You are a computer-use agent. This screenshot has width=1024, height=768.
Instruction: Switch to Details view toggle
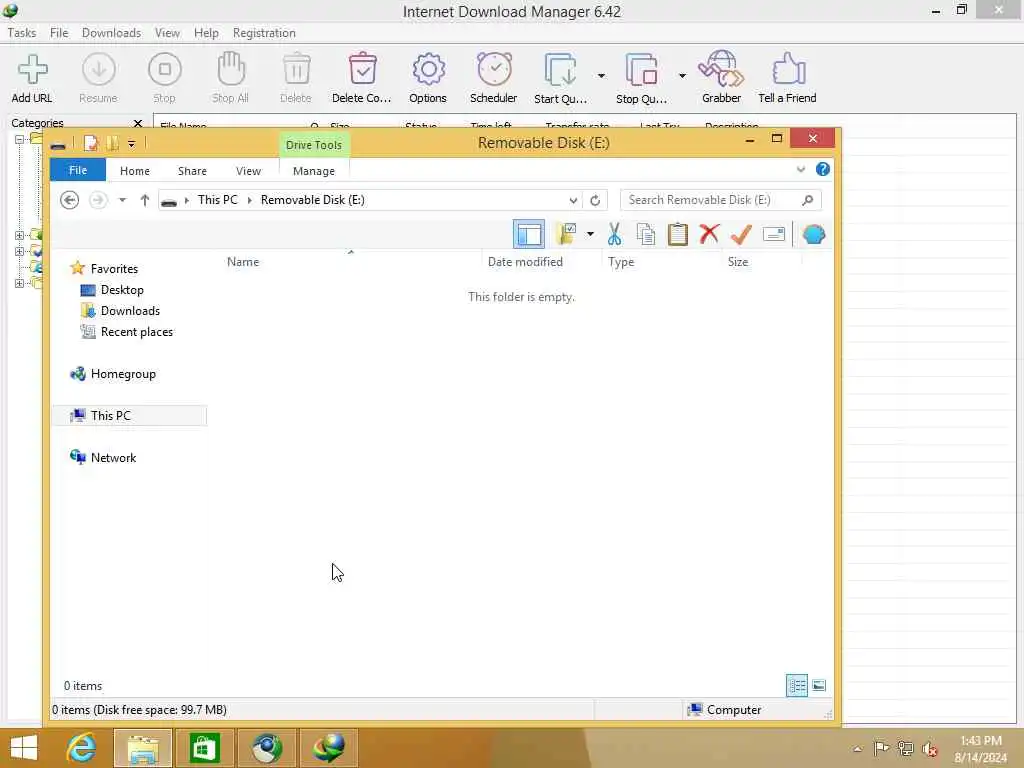[x=797, y=686]
